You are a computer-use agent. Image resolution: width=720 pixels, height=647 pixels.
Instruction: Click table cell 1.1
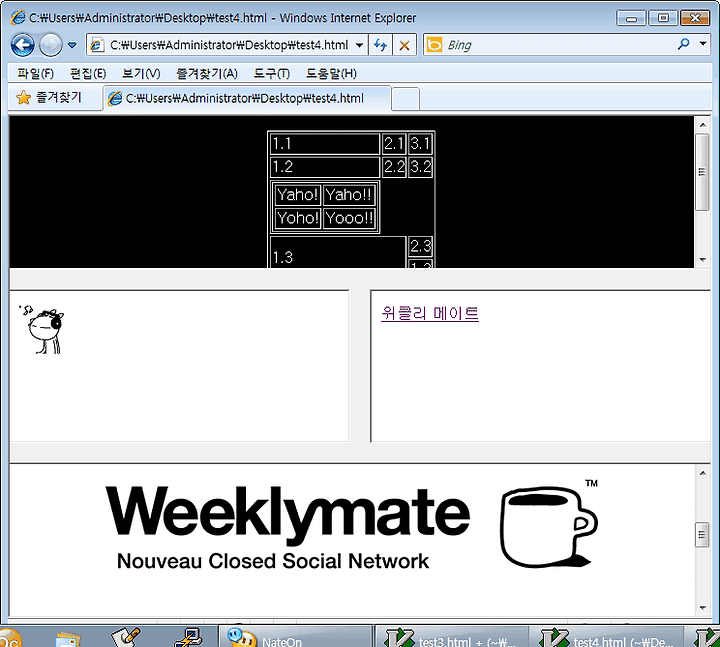tap(325, 144)
